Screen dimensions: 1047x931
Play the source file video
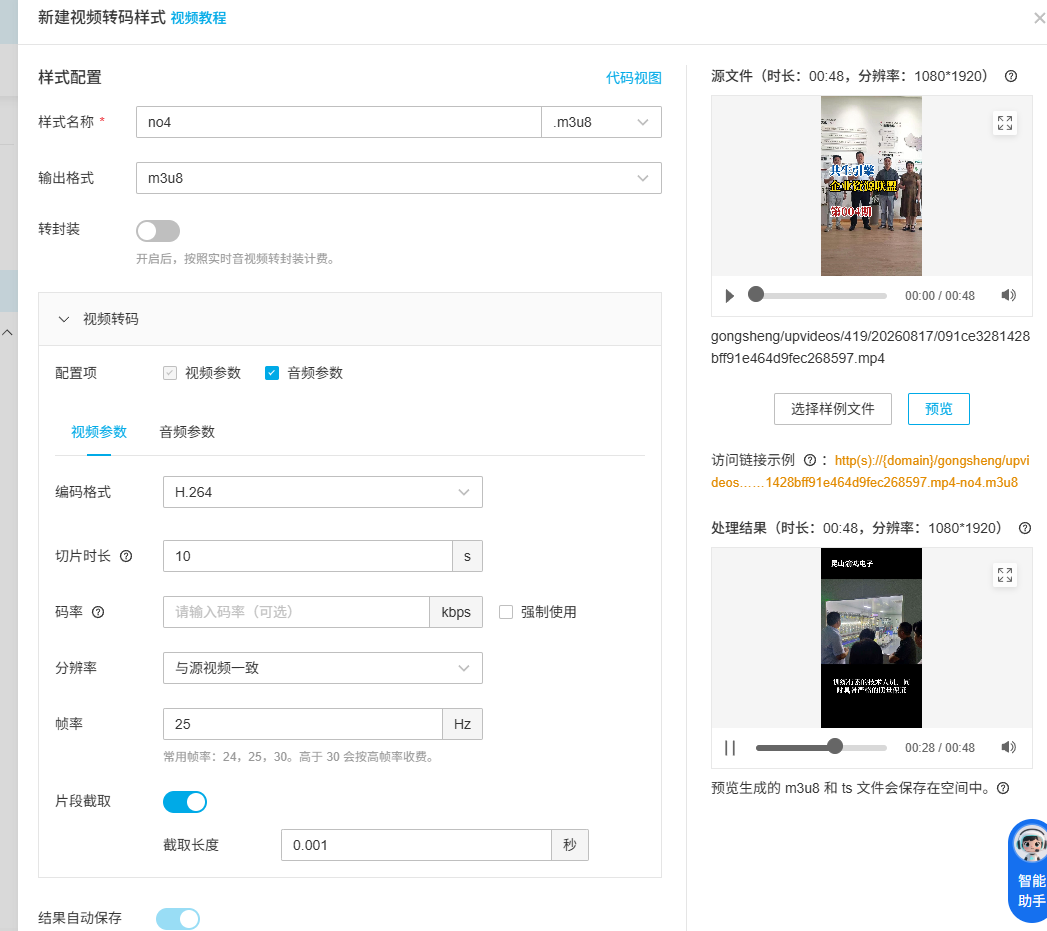(729, 296)
